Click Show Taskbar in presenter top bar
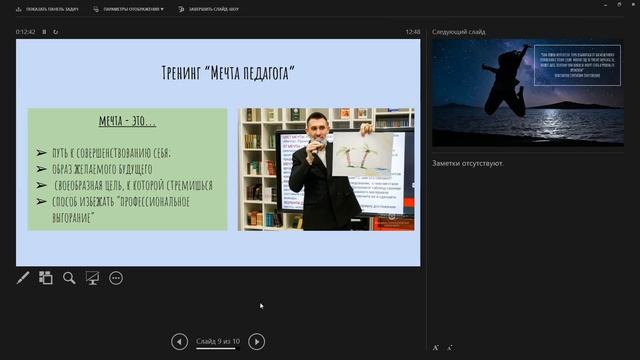The image size is (640, 360). coord(47,9)
